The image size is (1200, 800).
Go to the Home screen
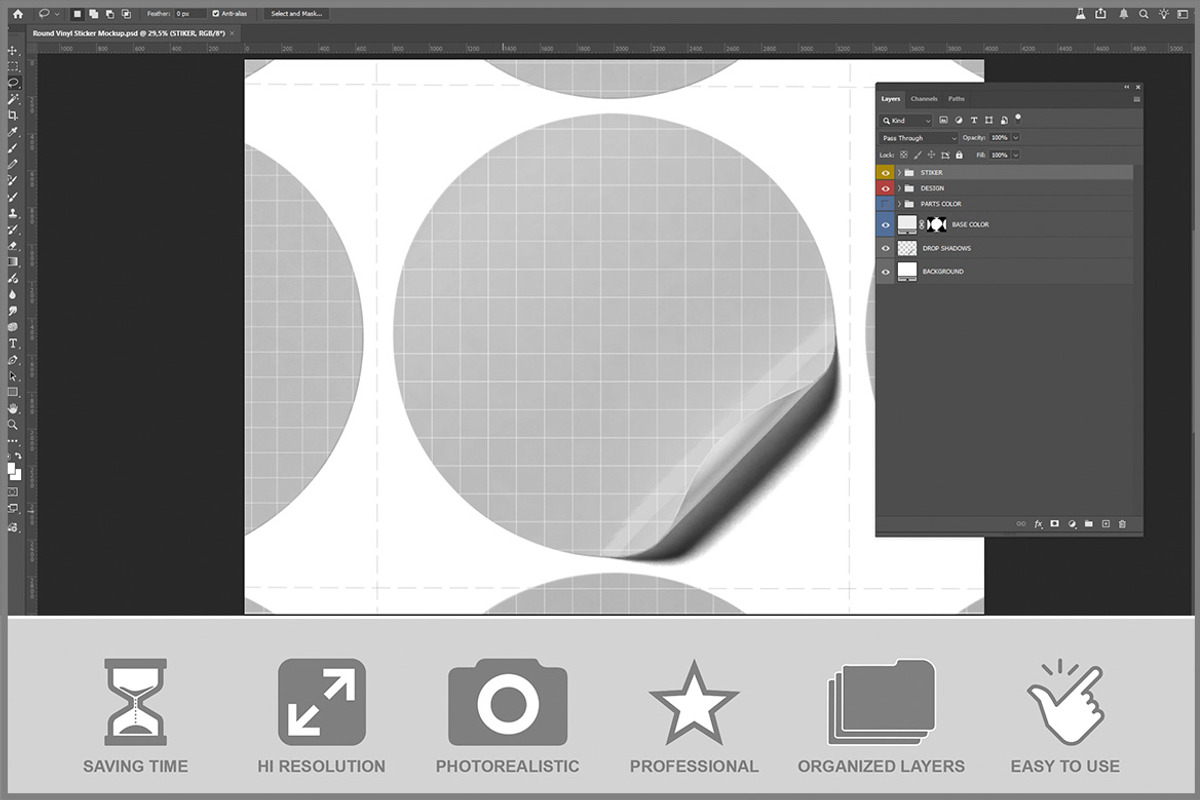click(17, 14)
